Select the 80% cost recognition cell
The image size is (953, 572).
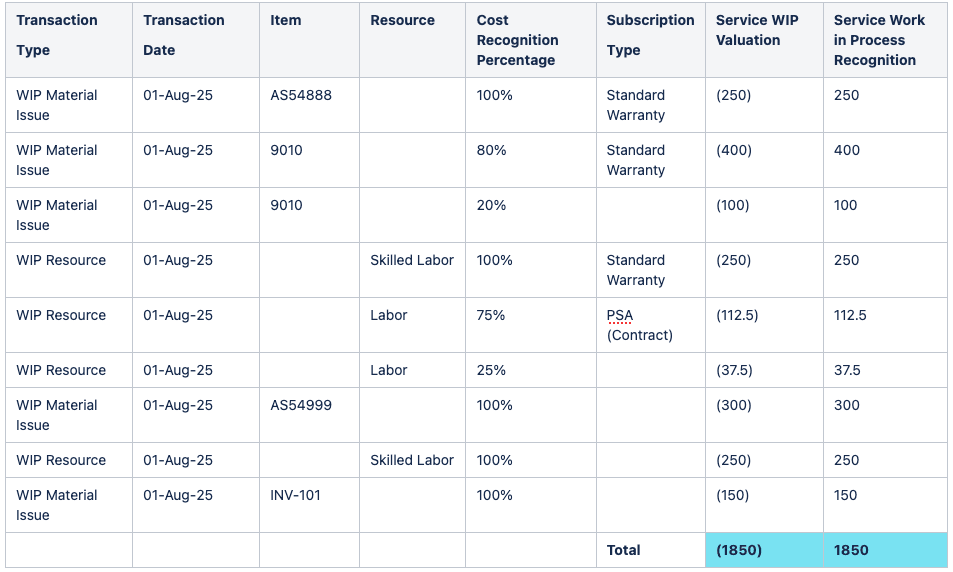531,160
